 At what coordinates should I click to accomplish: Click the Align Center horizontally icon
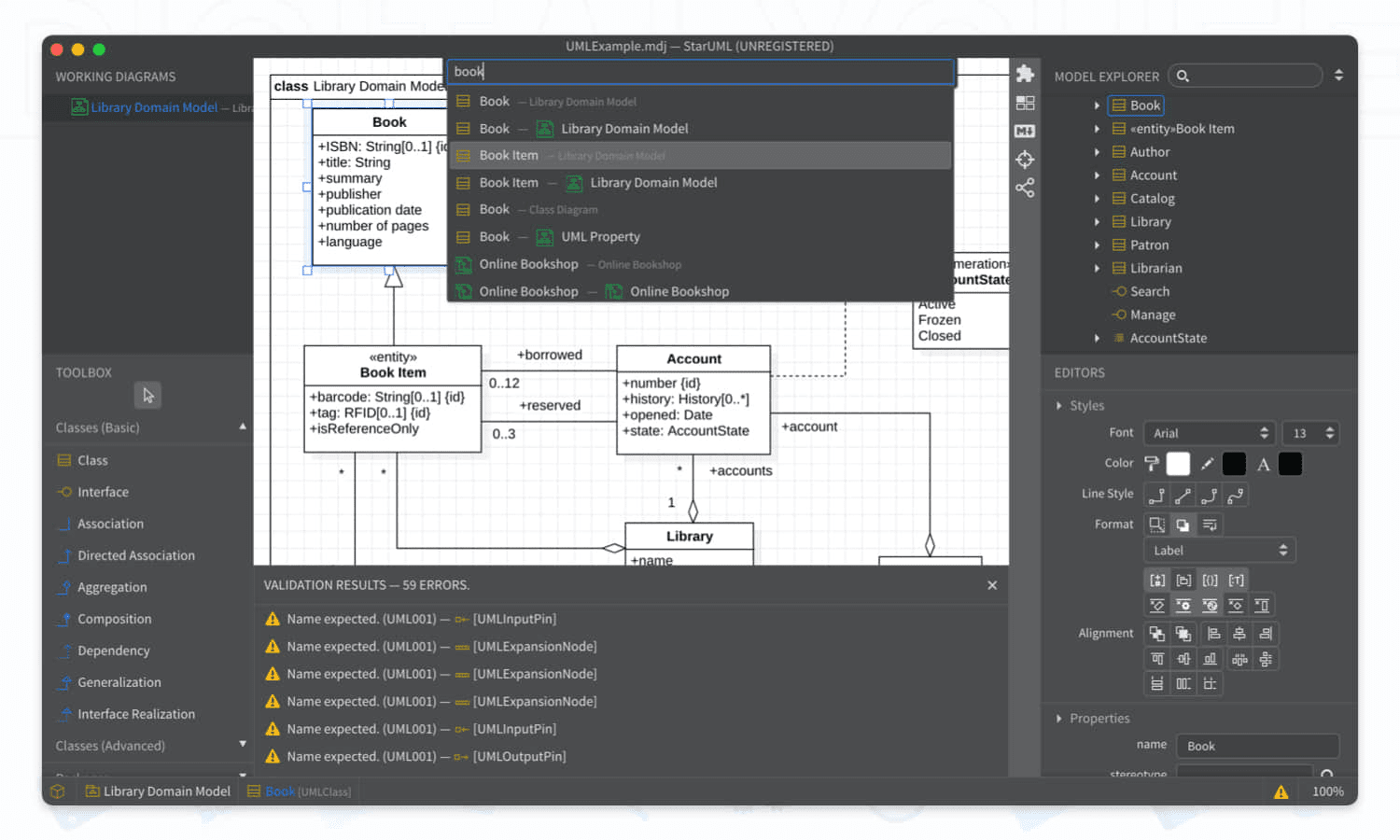point(1239,634)
